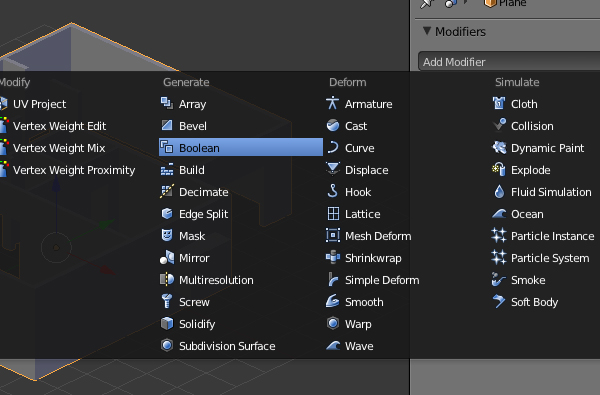The image size is (600, 395).
Task: Click the Array modifier icon
Action: [167, 103]
